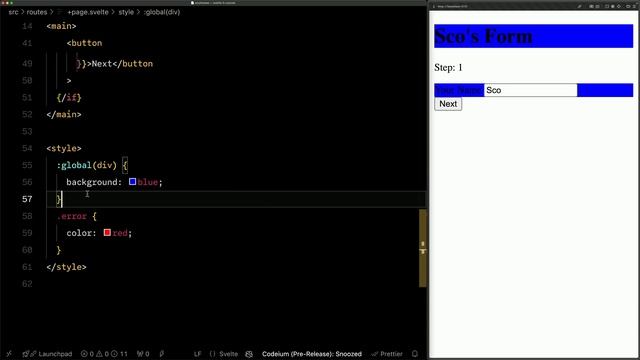Select the src breadcrumb segment
Viewport: 640px width, 360px height.
coord(13,12)
